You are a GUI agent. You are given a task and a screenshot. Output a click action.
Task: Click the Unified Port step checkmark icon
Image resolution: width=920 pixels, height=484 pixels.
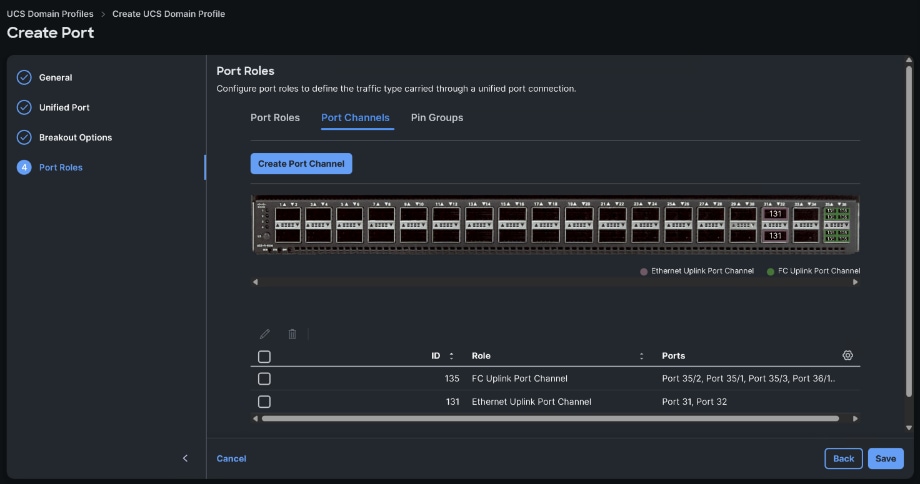(24, 107)
